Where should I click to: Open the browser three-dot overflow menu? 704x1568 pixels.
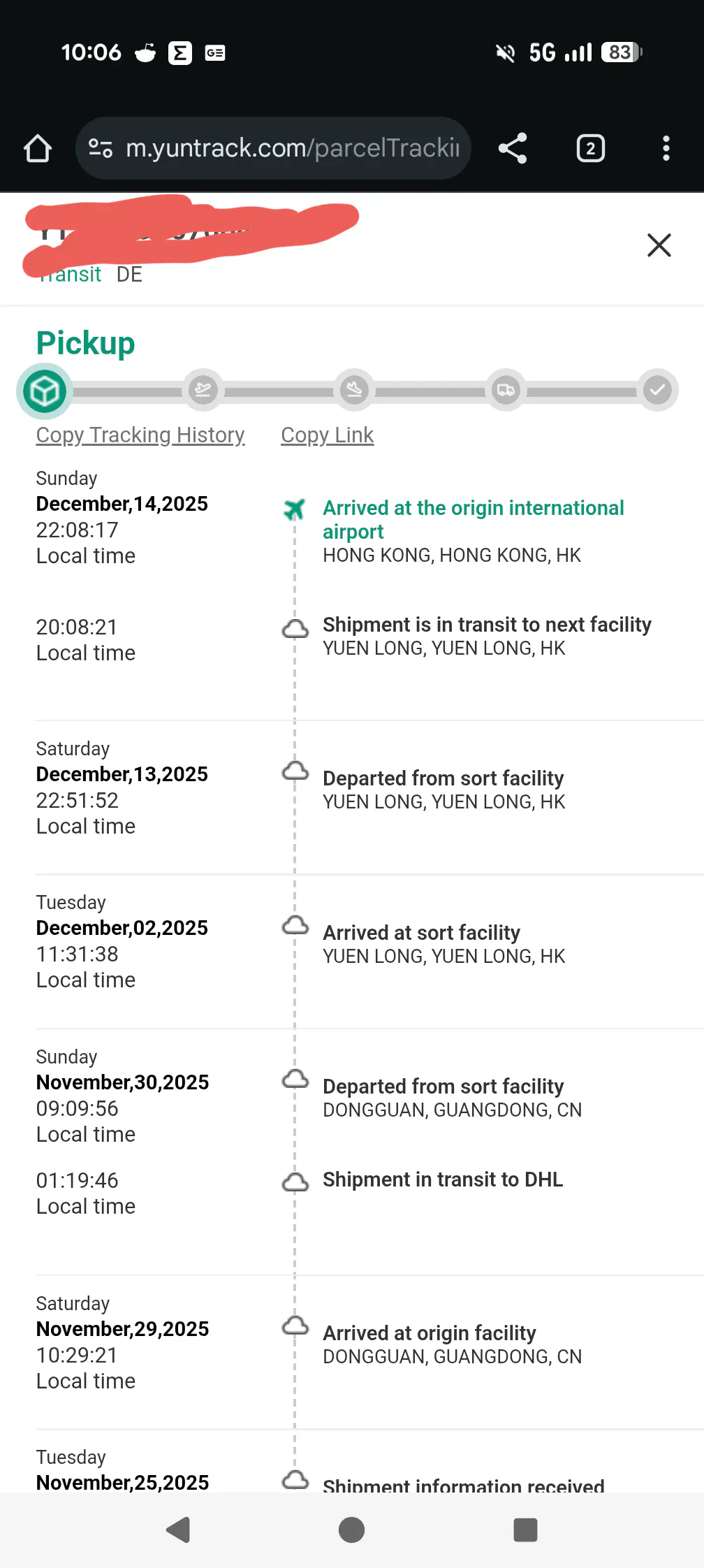(666, 148)
